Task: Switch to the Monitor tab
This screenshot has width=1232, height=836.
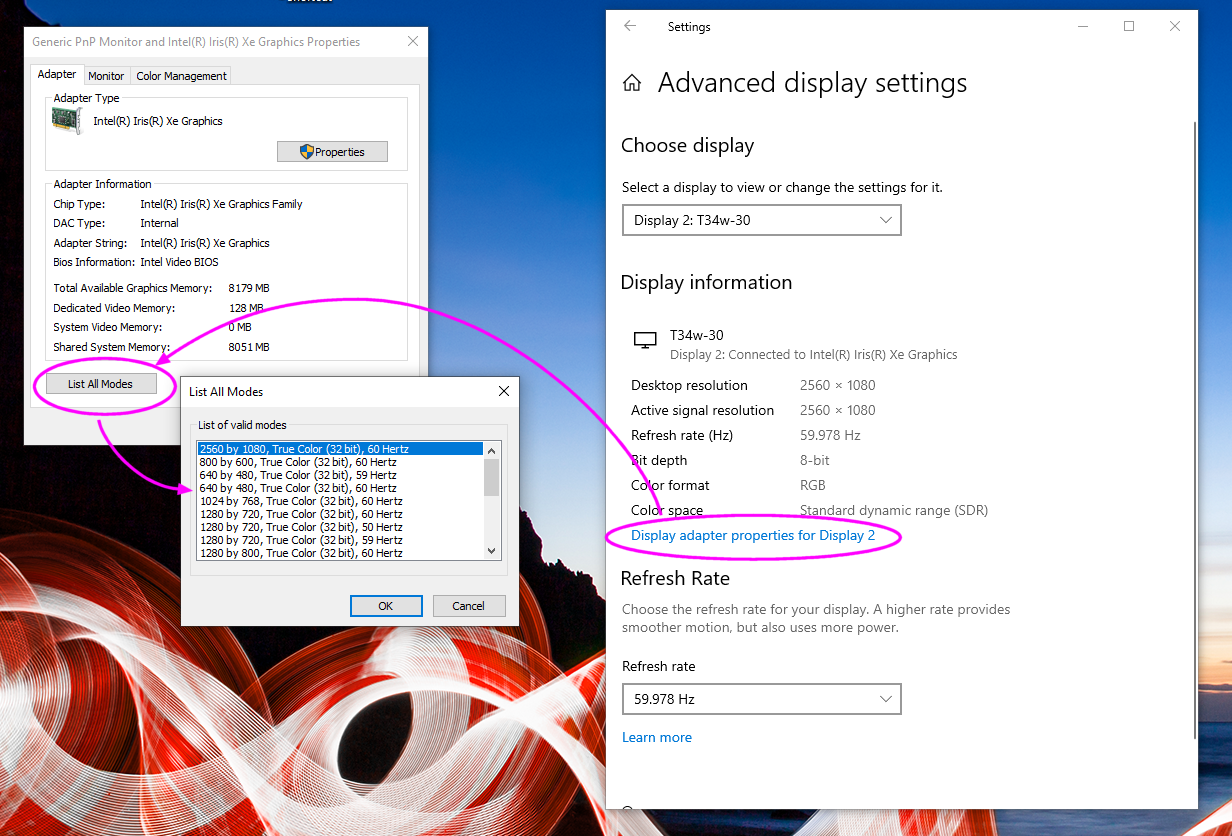Action: [106, 76]
